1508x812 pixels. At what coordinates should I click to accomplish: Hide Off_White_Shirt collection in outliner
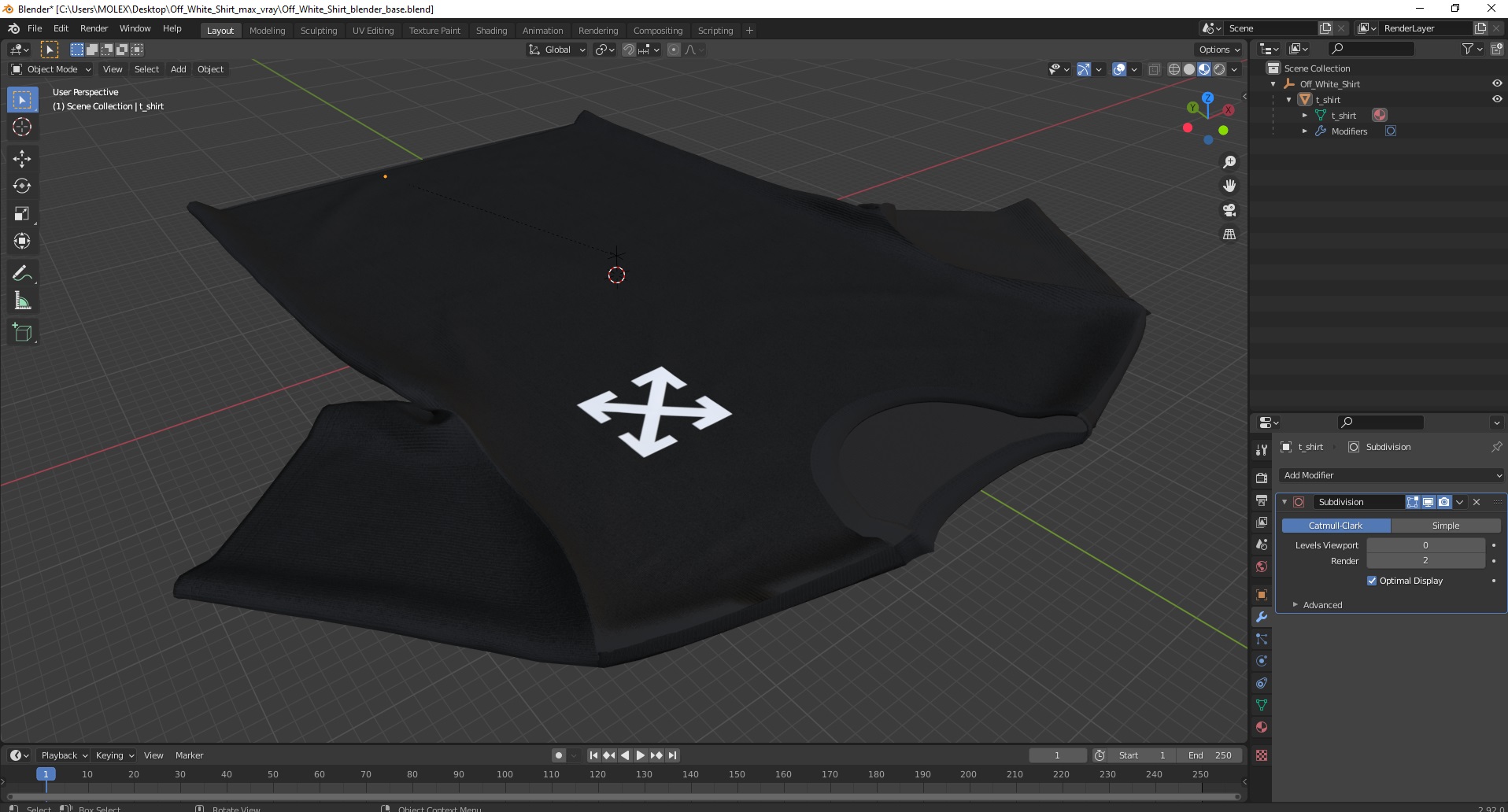pos(1496,83)
